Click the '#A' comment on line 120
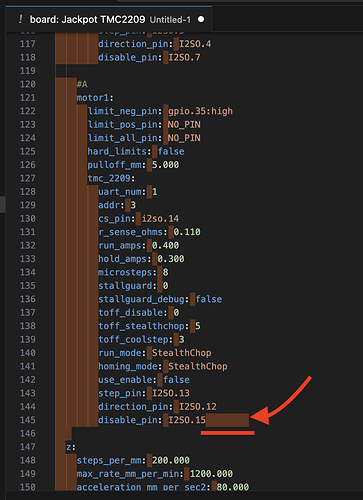The width and height of the screenshot is (363, 500). pos(82,84)
